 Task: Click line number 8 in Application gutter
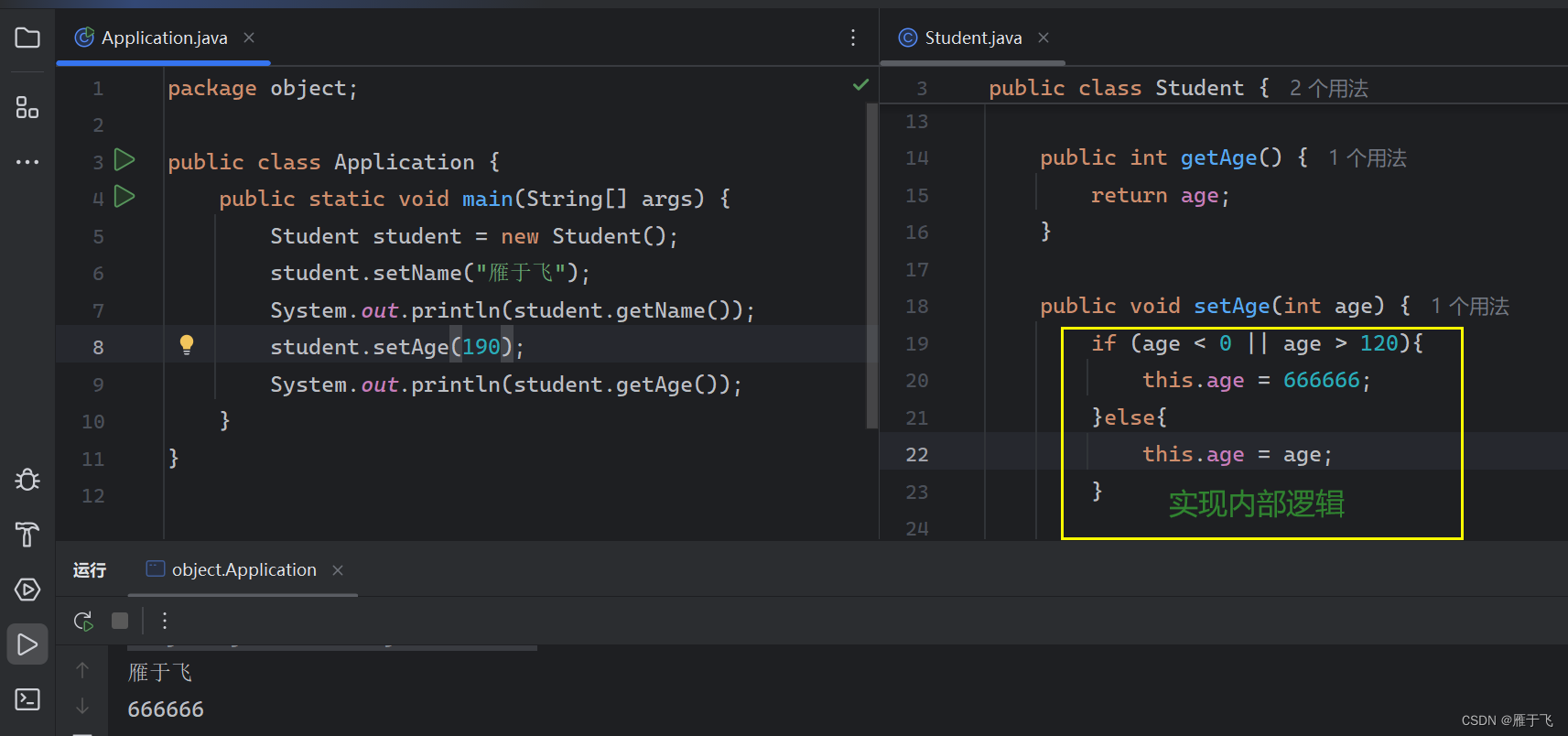[98, 348]
